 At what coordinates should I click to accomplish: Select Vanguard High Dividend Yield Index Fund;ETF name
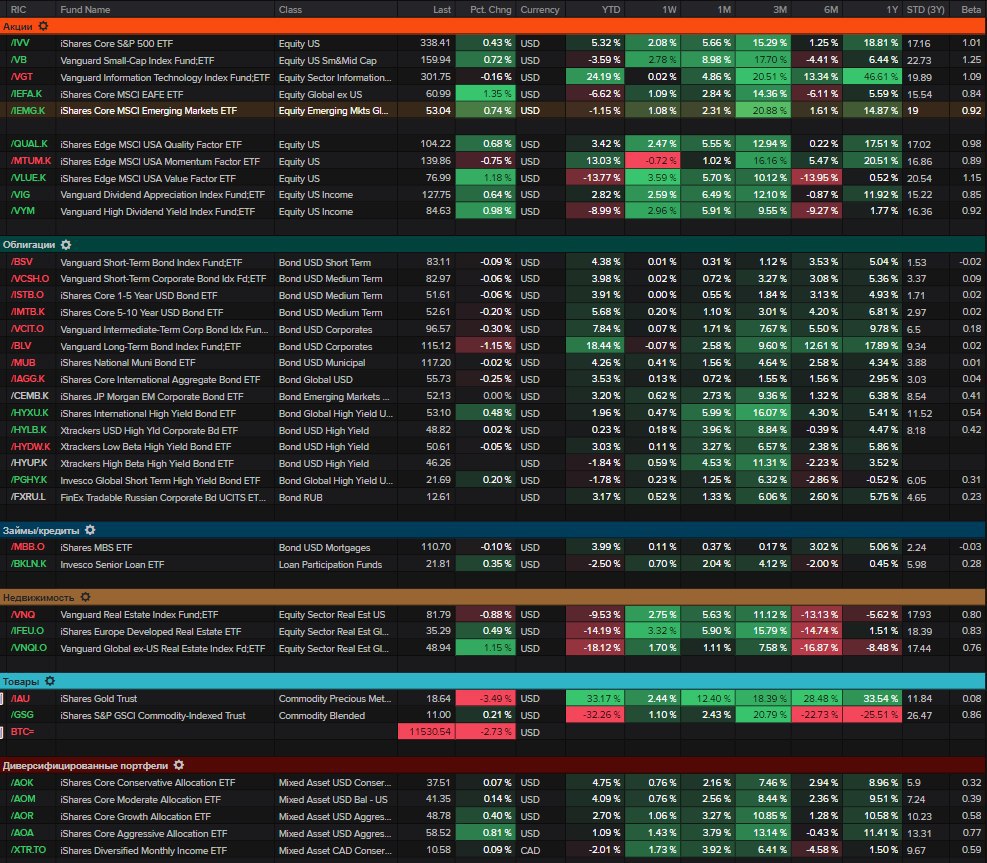[157, 212]
